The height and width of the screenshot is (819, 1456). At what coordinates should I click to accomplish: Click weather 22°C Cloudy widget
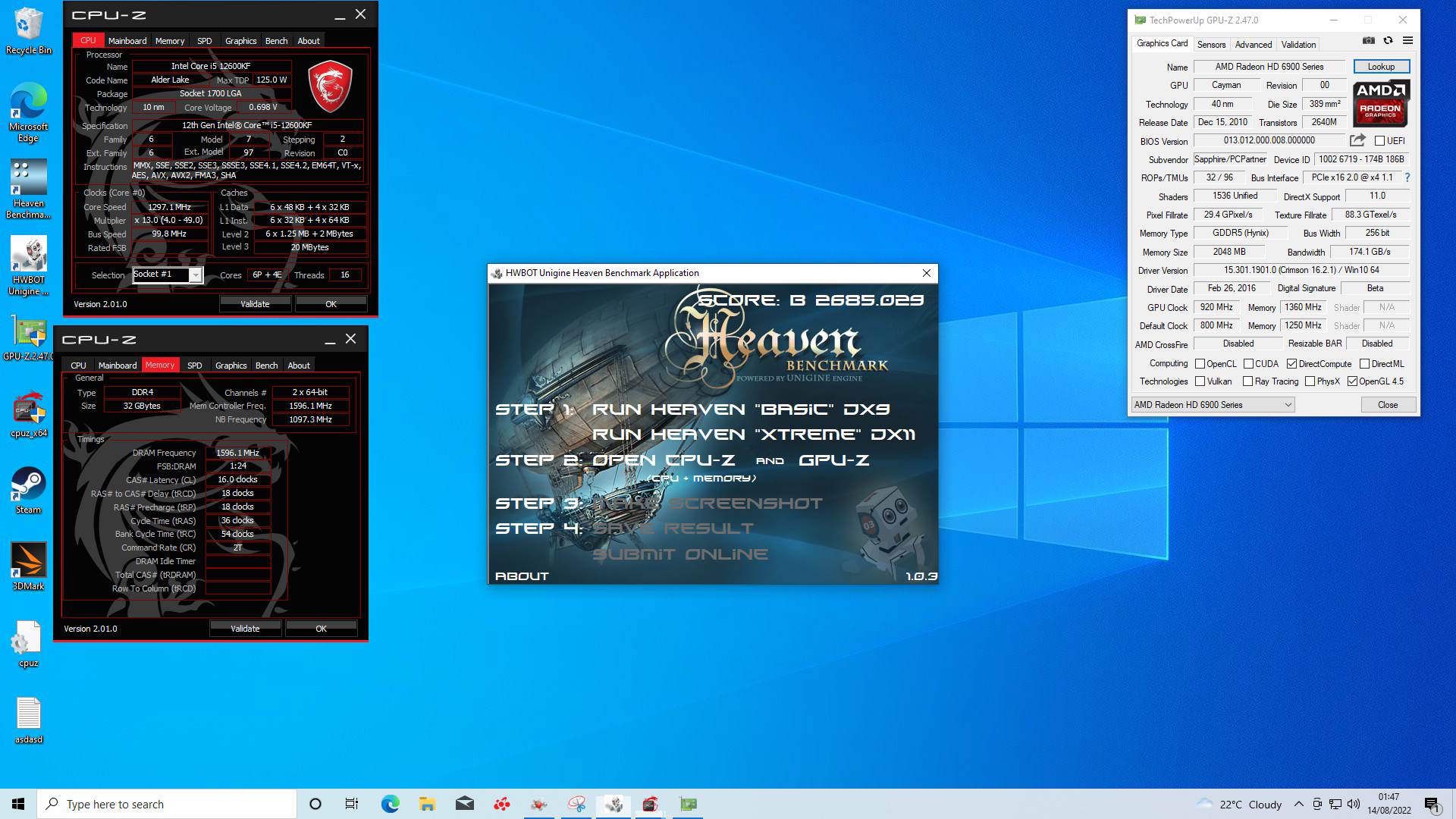click(x=1238, y=804)
